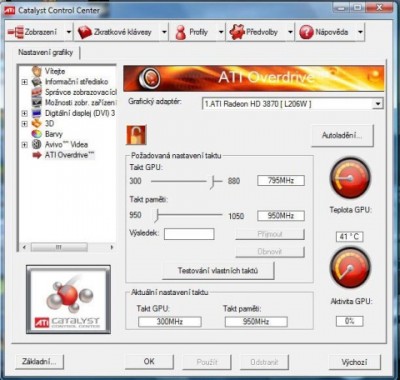
Task: Expand the Zkratkové klávesy dropdown arrow
Action: tap(164, 32)
